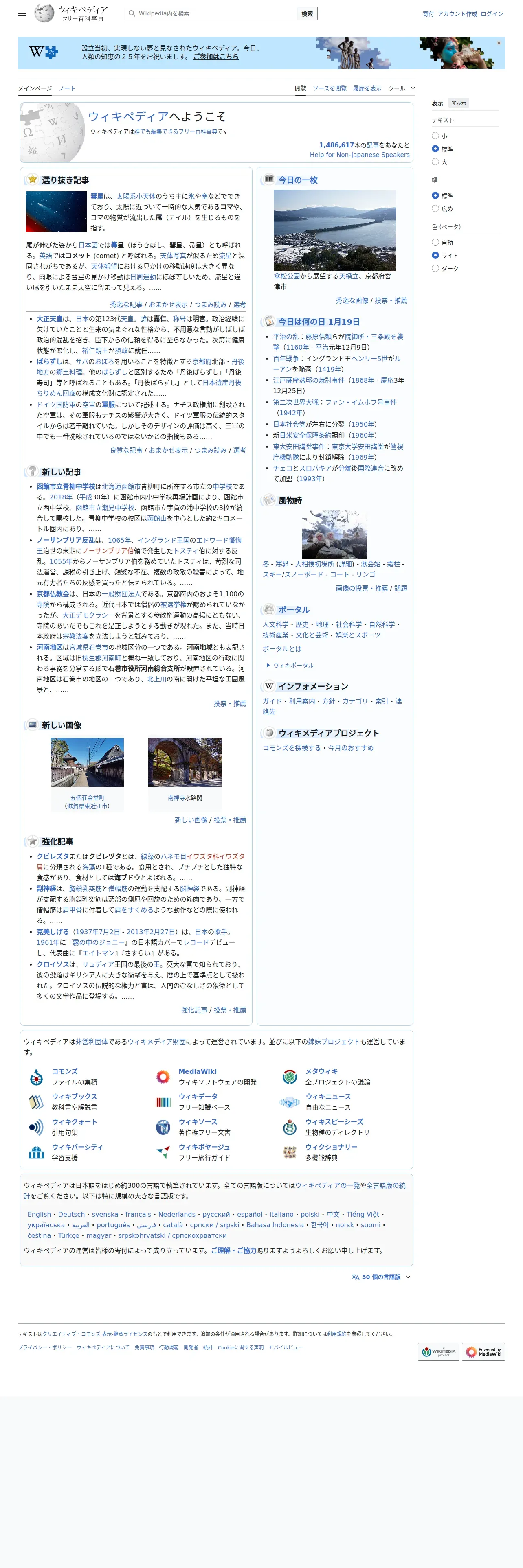Click the Wikiversity logo icon
This screenshot has width=523, height=1568.
[x=37, y=1152]
